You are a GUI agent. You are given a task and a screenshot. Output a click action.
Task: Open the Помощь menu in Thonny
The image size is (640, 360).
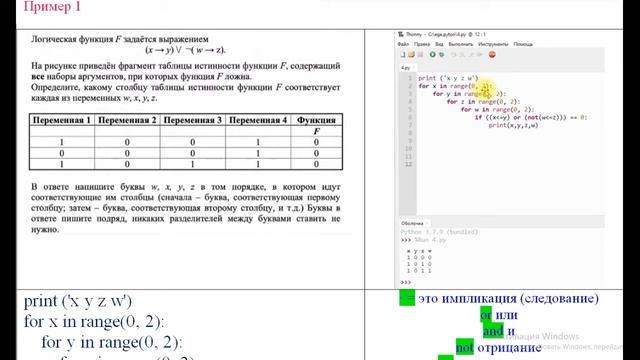point(523,44)
